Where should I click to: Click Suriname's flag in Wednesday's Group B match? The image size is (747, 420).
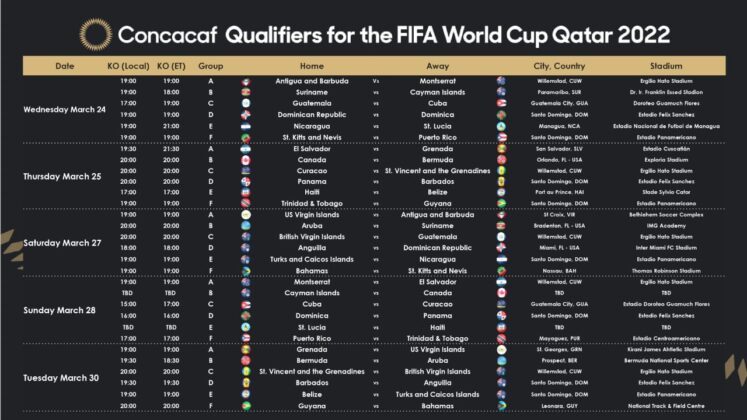[246, 90]
